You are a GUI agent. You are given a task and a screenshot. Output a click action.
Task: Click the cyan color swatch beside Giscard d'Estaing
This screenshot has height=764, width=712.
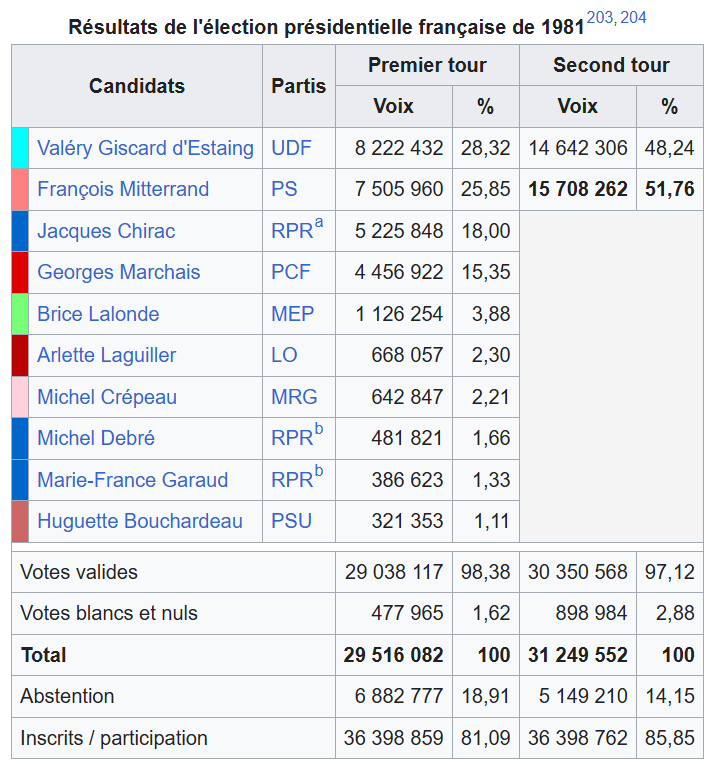pos(20,148)
